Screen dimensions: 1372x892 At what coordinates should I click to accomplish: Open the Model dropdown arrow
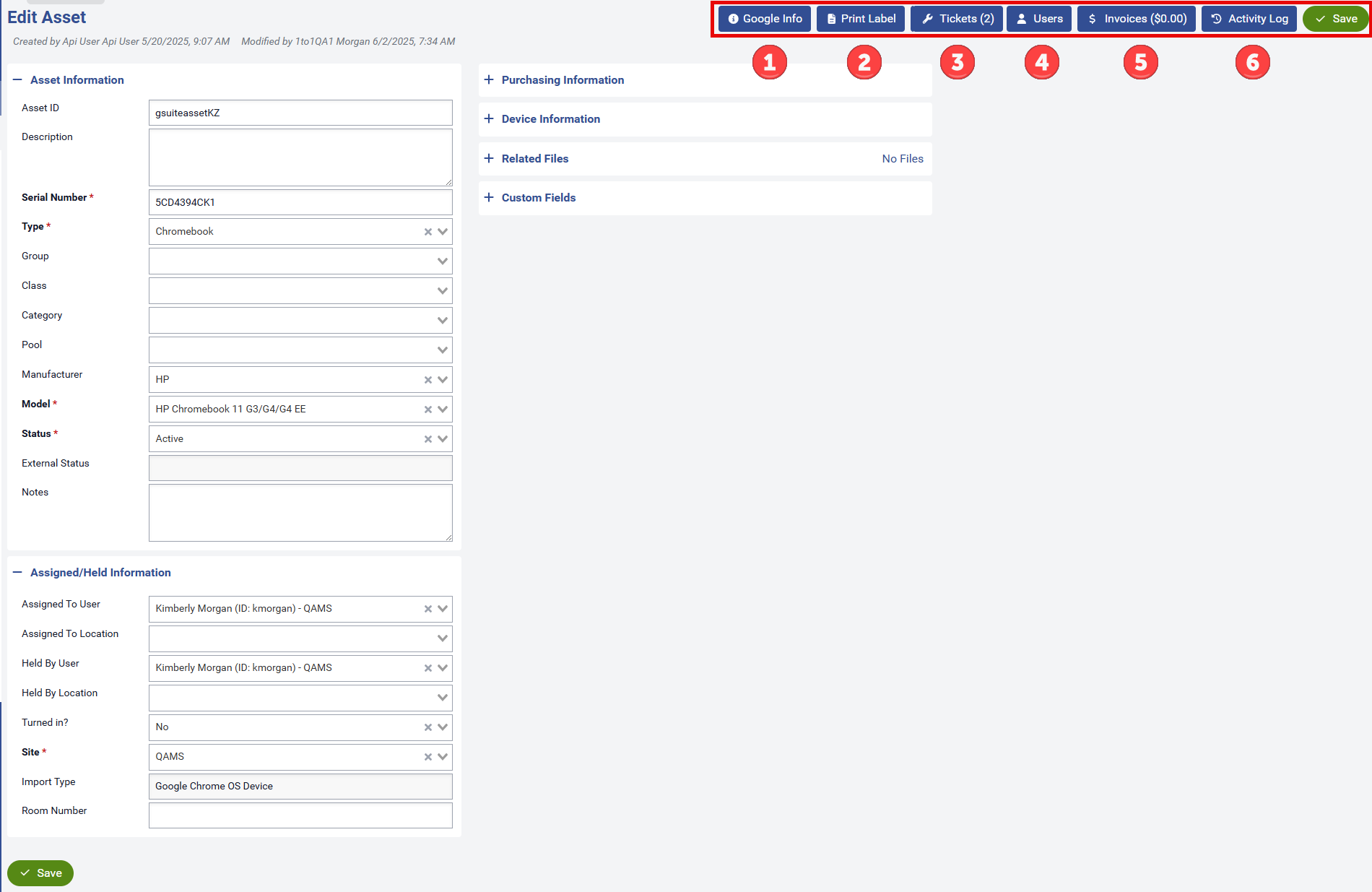(443, 410)
